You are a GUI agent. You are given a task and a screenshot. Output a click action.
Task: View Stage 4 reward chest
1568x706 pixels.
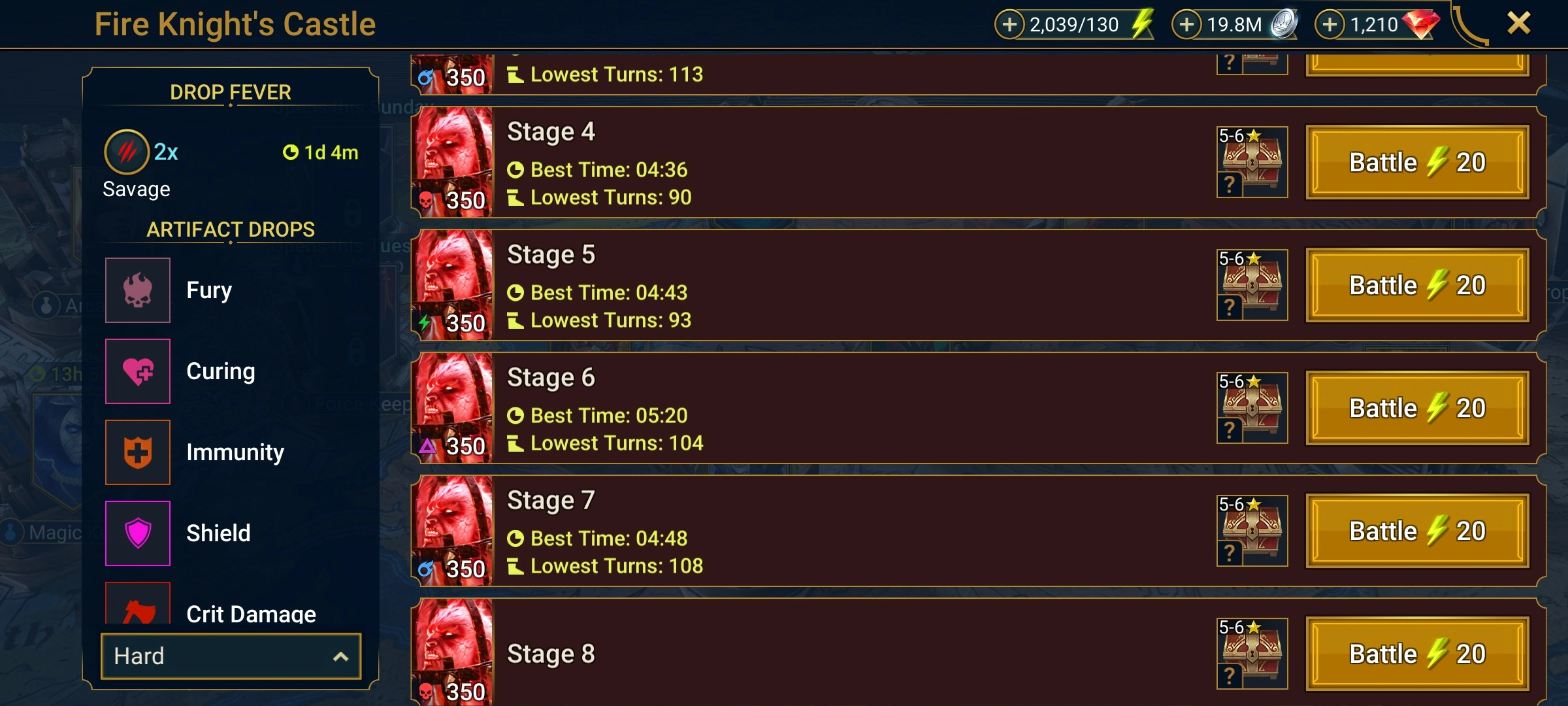[x=1252, y=162]
